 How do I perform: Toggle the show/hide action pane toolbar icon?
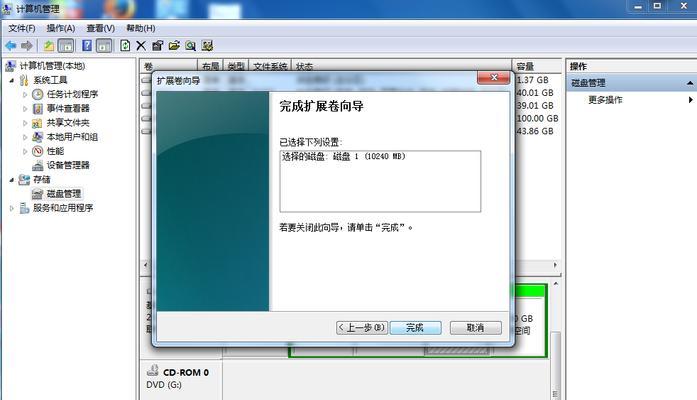pos(104,45)
